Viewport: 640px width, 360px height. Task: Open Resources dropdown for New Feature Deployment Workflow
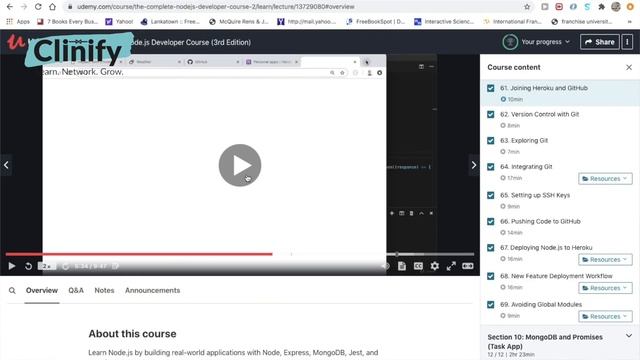point(605,288)
